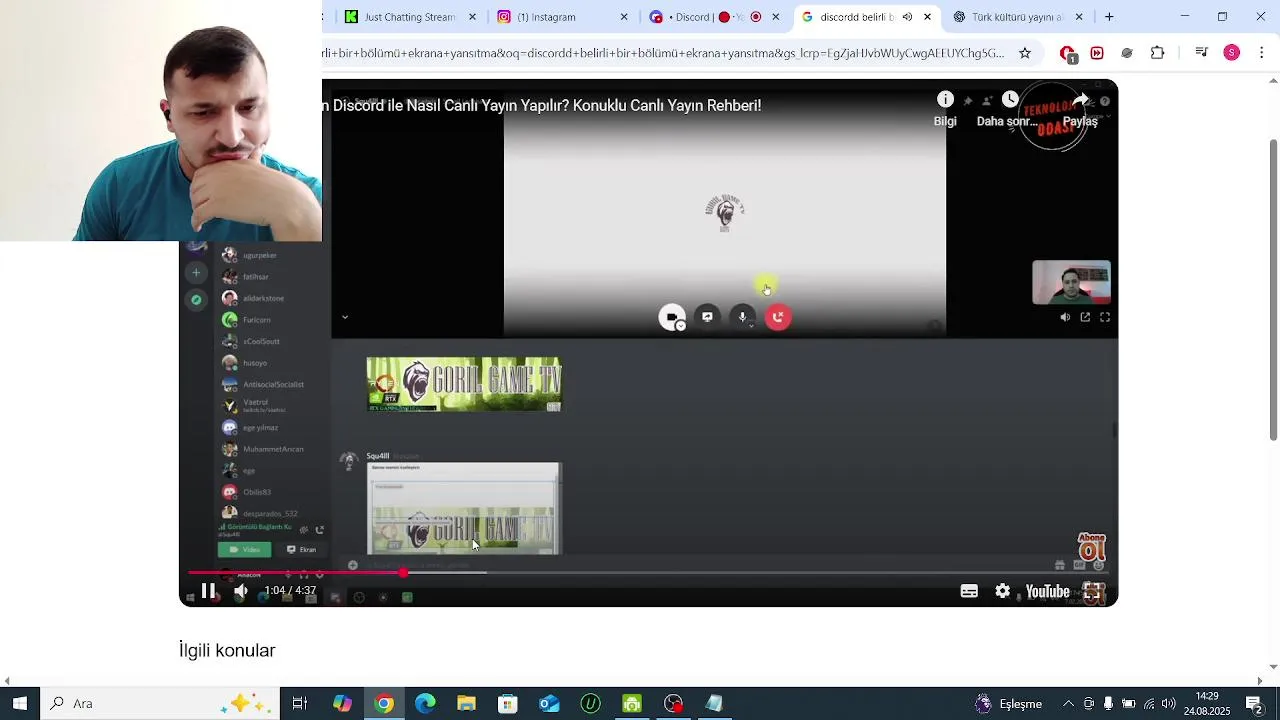Enter fullscreen on the embedded video

(x=1093, y=592)
